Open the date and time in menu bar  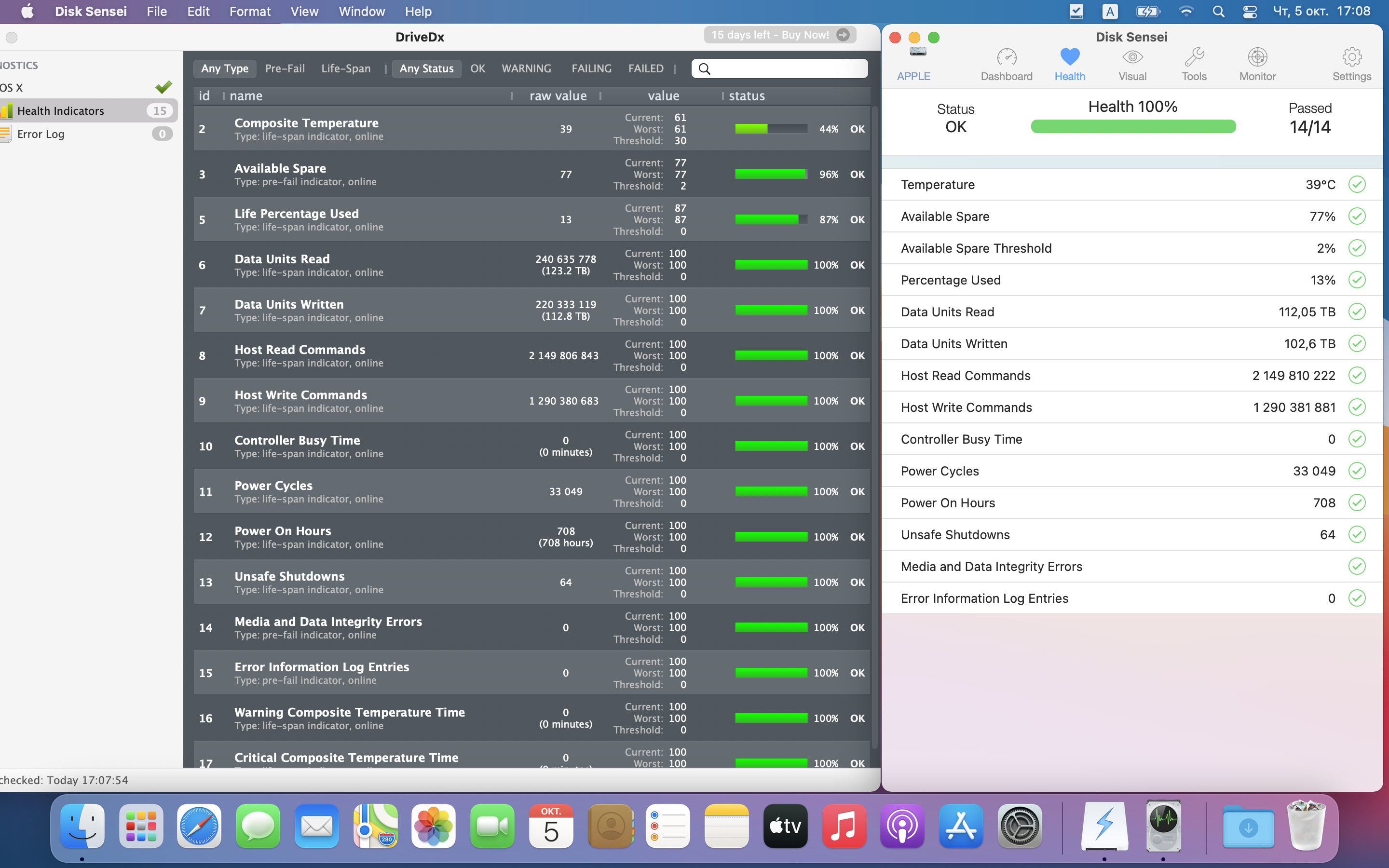click(x=1321, y=12)
